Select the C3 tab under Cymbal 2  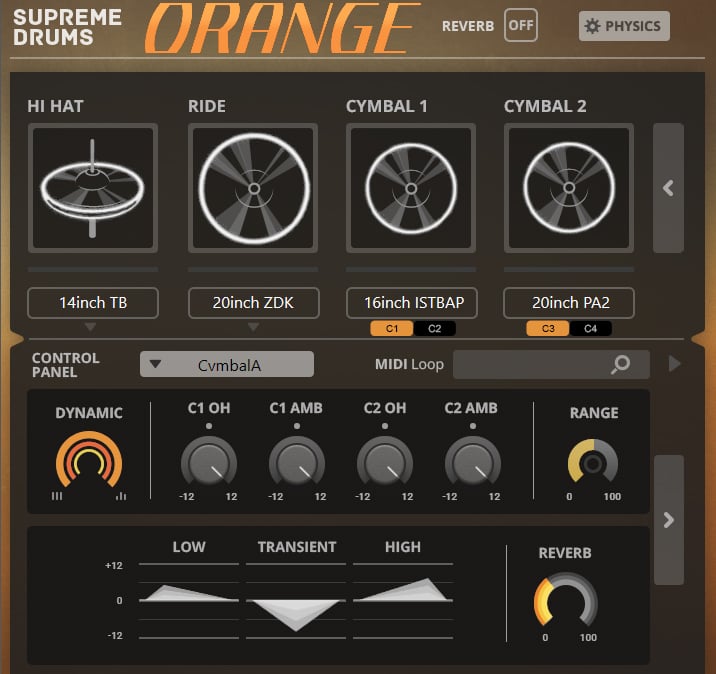pyautogui.click(x=549, y=328)
